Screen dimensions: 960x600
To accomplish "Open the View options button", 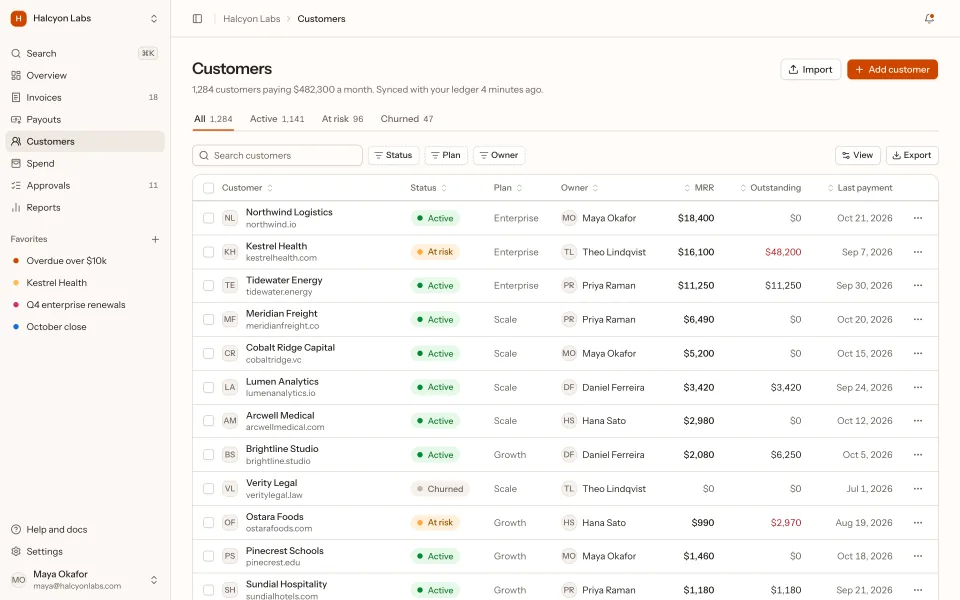I will (x=858, y=156).
